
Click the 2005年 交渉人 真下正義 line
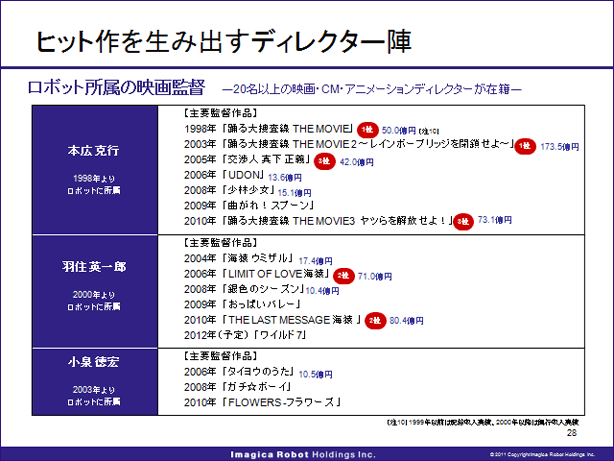[247, 159]
